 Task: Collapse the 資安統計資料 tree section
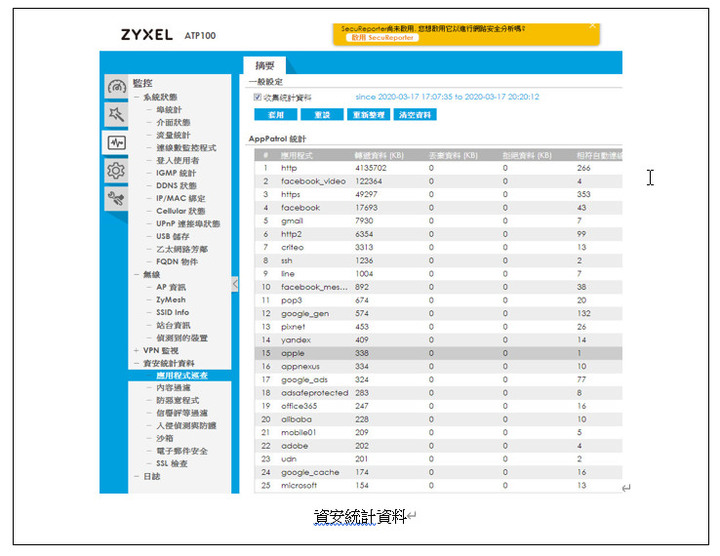pyautogui.click(x=136, y=363)
